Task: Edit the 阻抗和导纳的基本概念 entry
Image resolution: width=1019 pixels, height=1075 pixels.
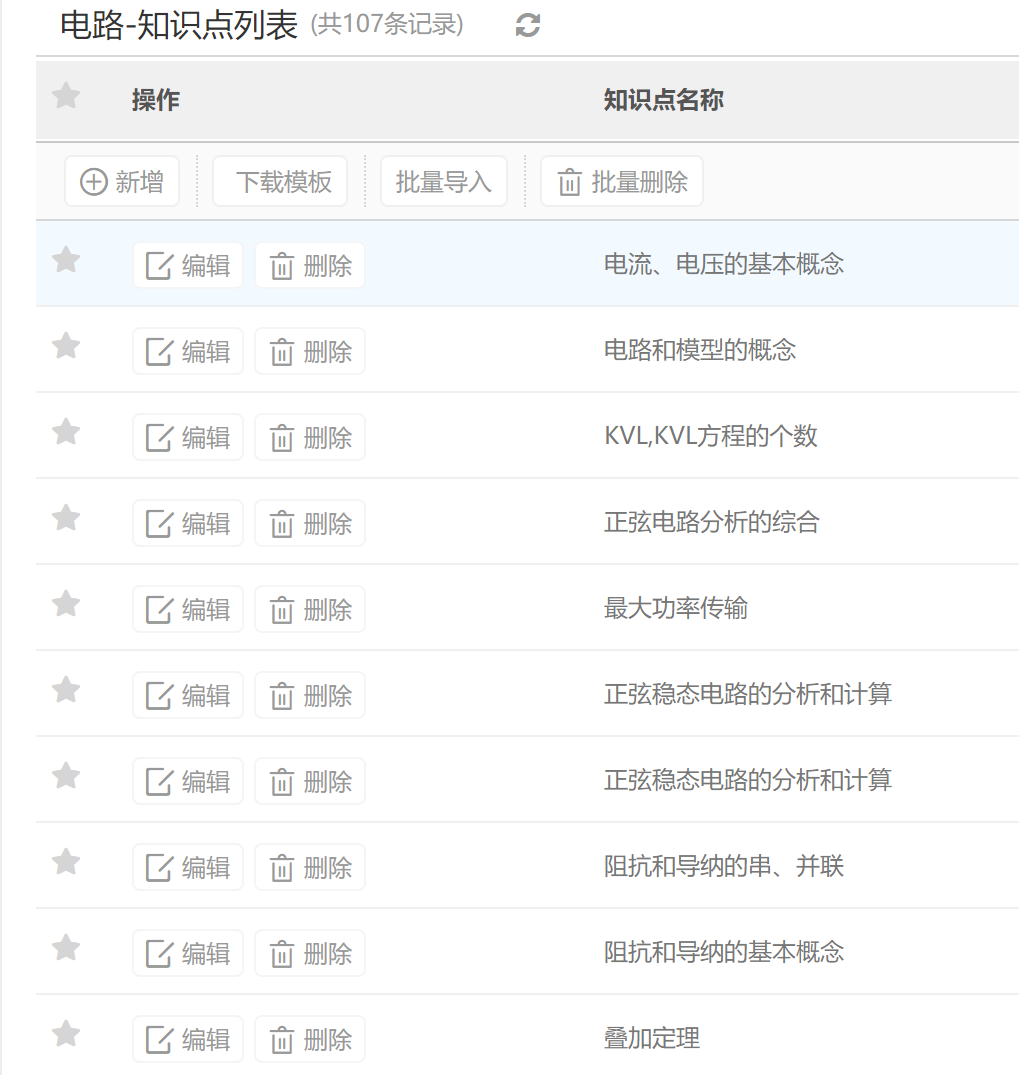Action: [188, 954]
